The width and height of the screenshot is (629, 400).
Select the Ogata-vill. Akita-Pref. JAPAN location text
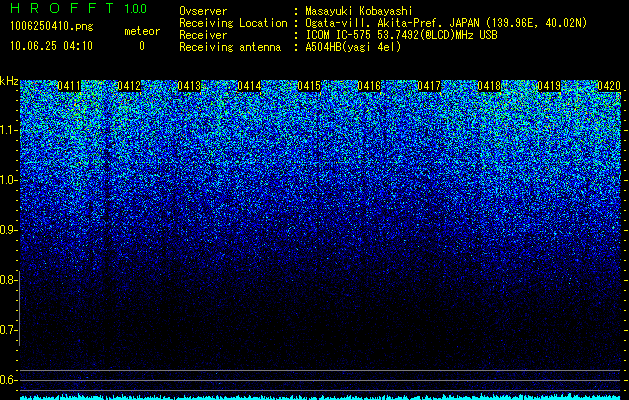point(446,23)
